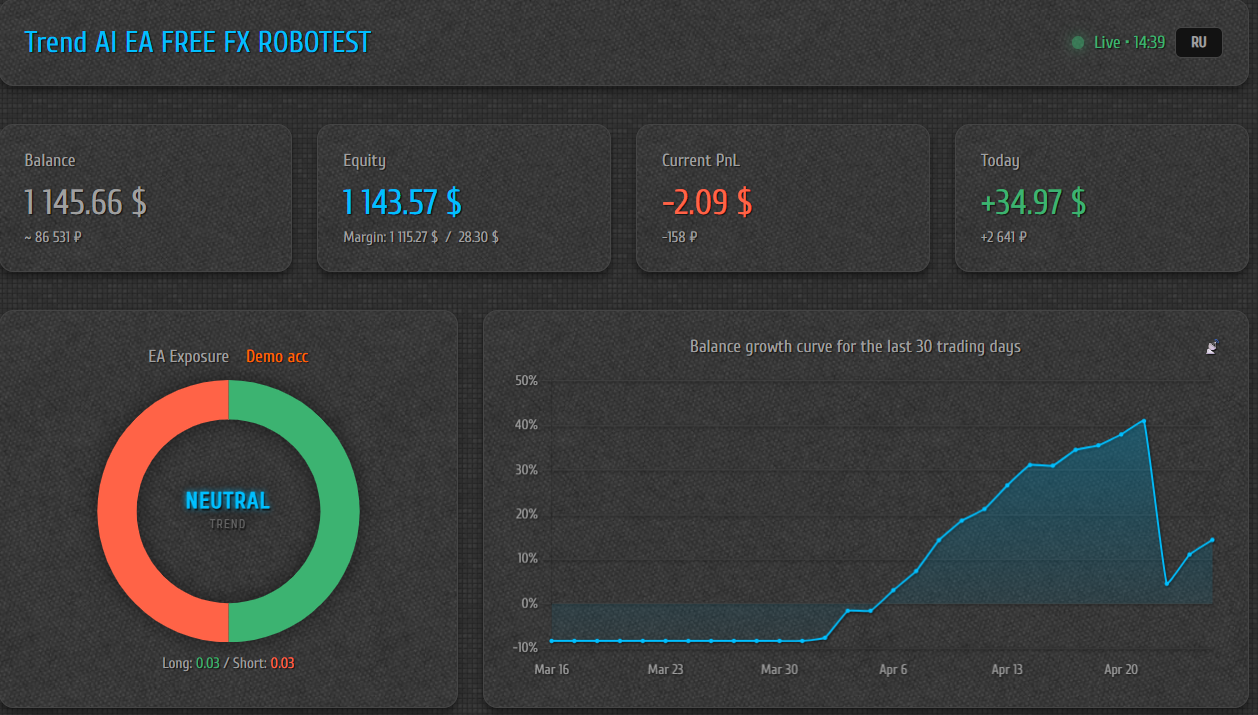1258x715 pixels.
Task: Click the red Short 0.03 value
Action: point(282,663)
